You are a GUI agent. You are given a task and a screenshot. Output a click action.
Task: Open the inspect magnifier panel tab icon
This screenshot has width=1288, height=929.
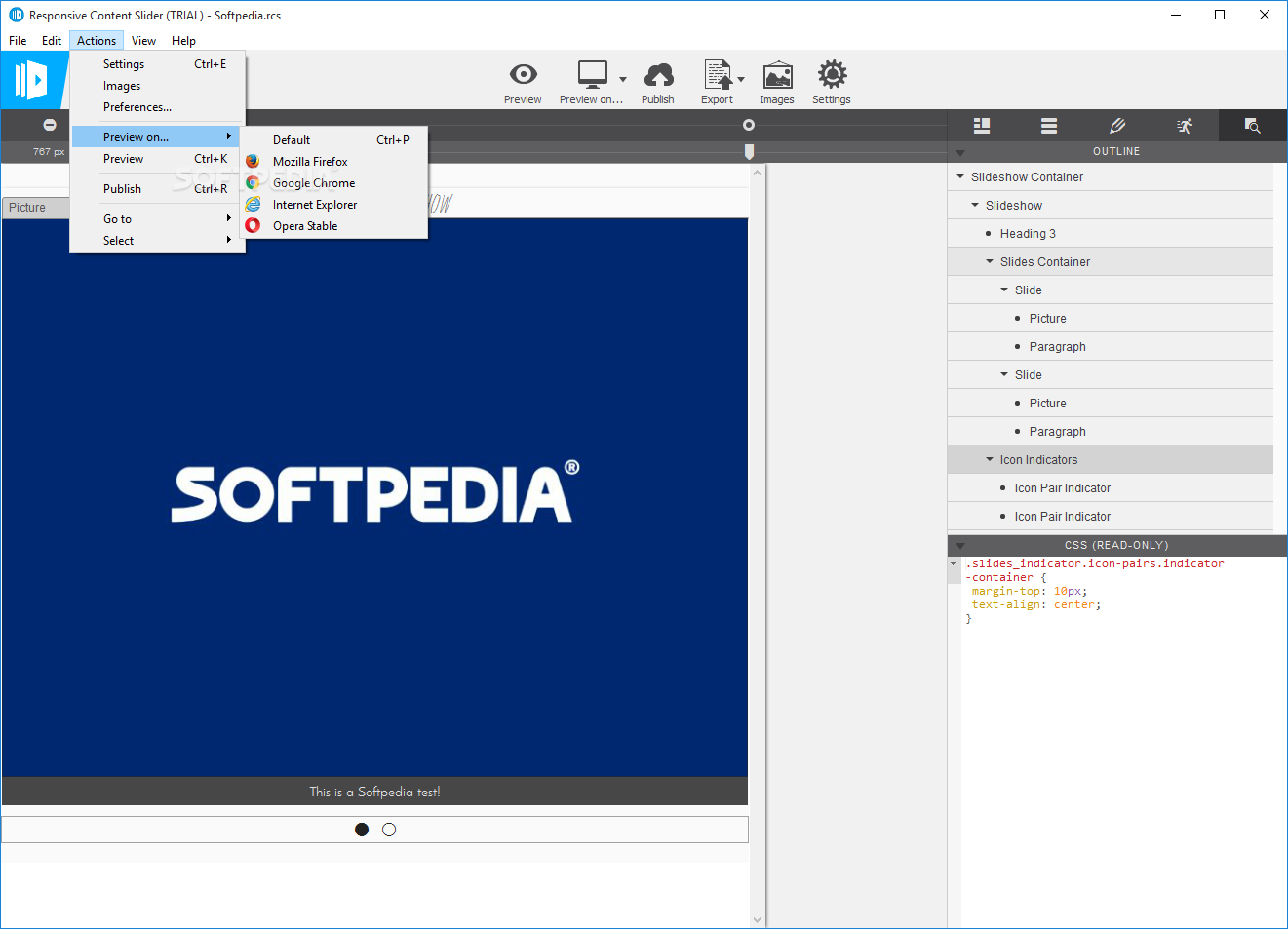pos(1253,126)
